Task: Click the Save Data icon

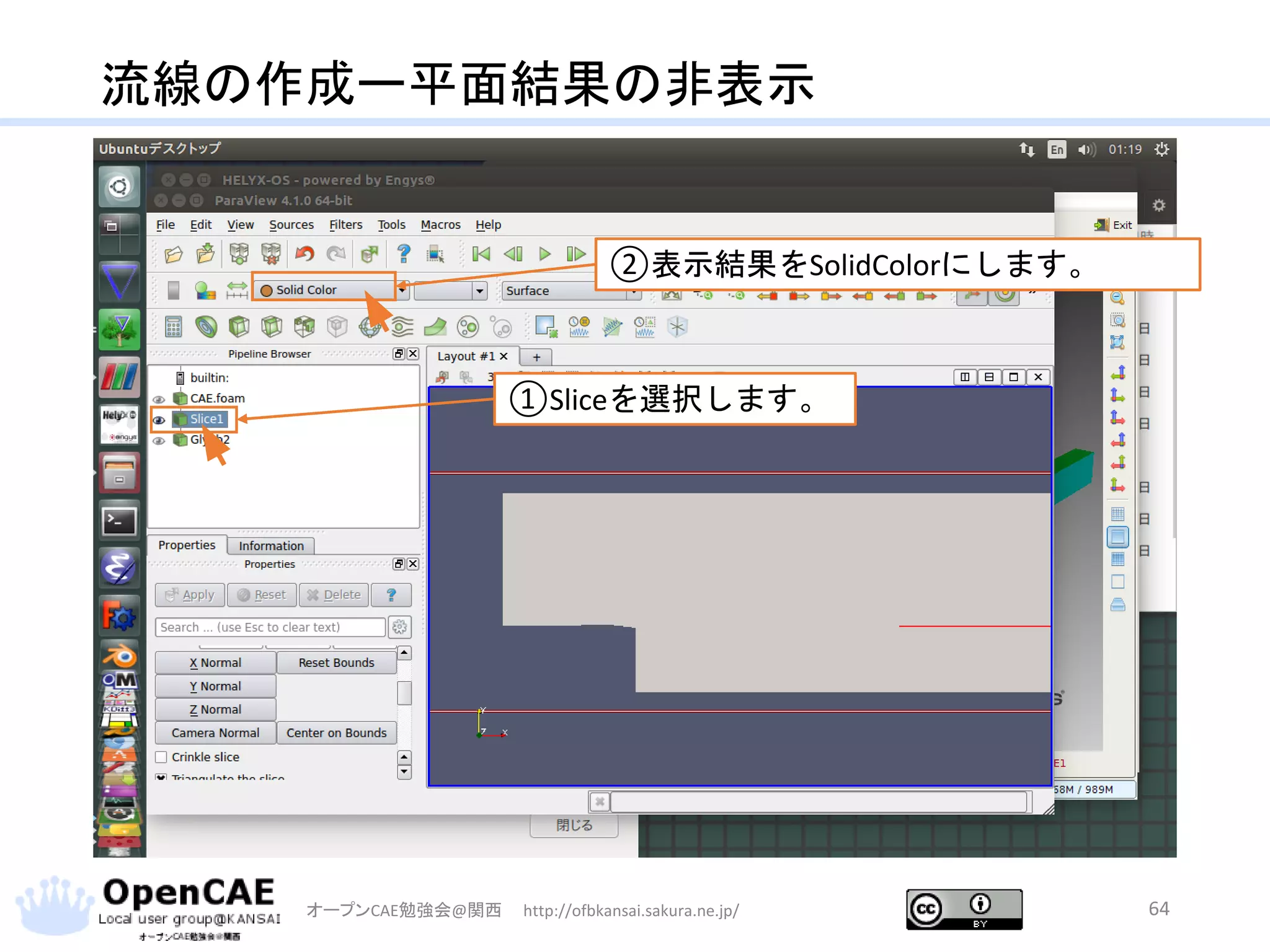Action: (x=205, y=254)
